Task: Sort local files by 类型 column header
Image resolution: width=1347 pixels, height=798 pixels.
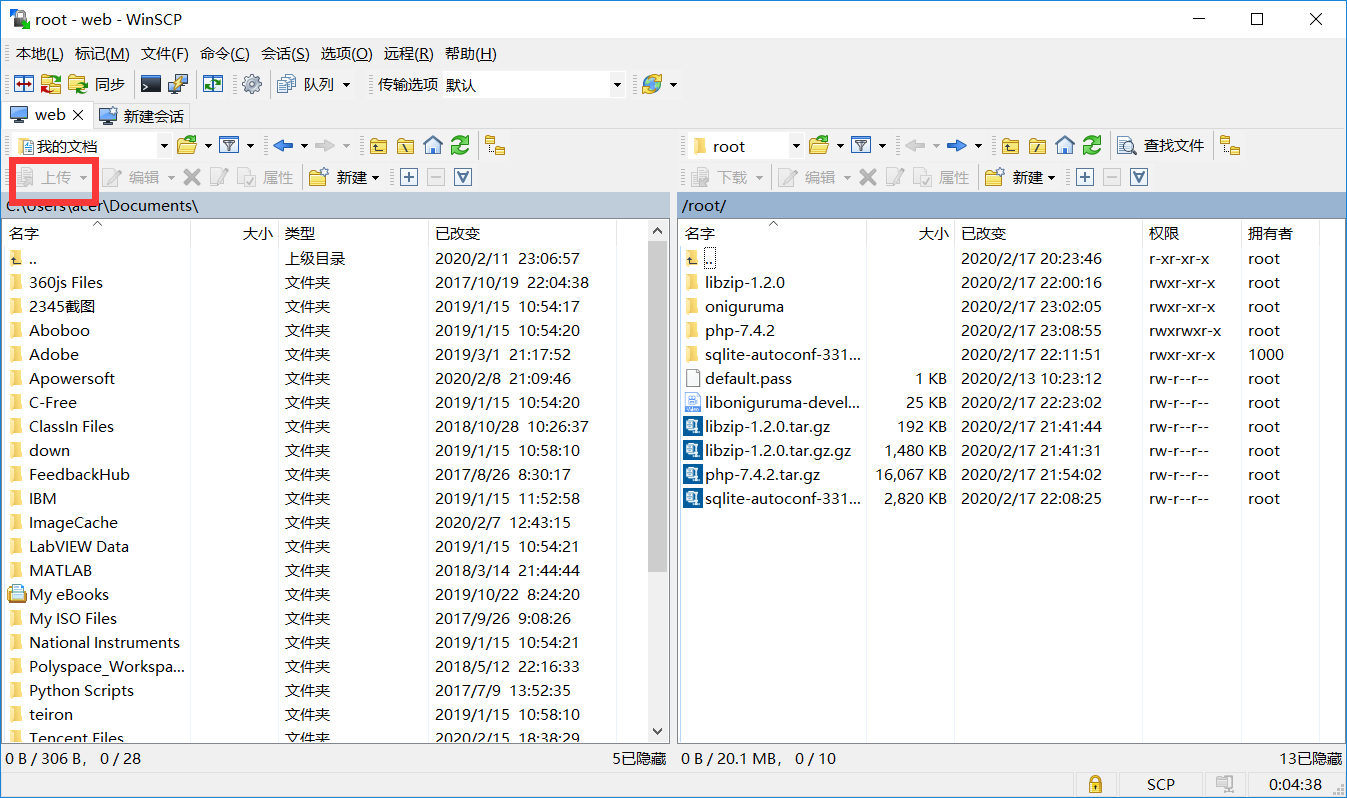Action: pos(353,233)
